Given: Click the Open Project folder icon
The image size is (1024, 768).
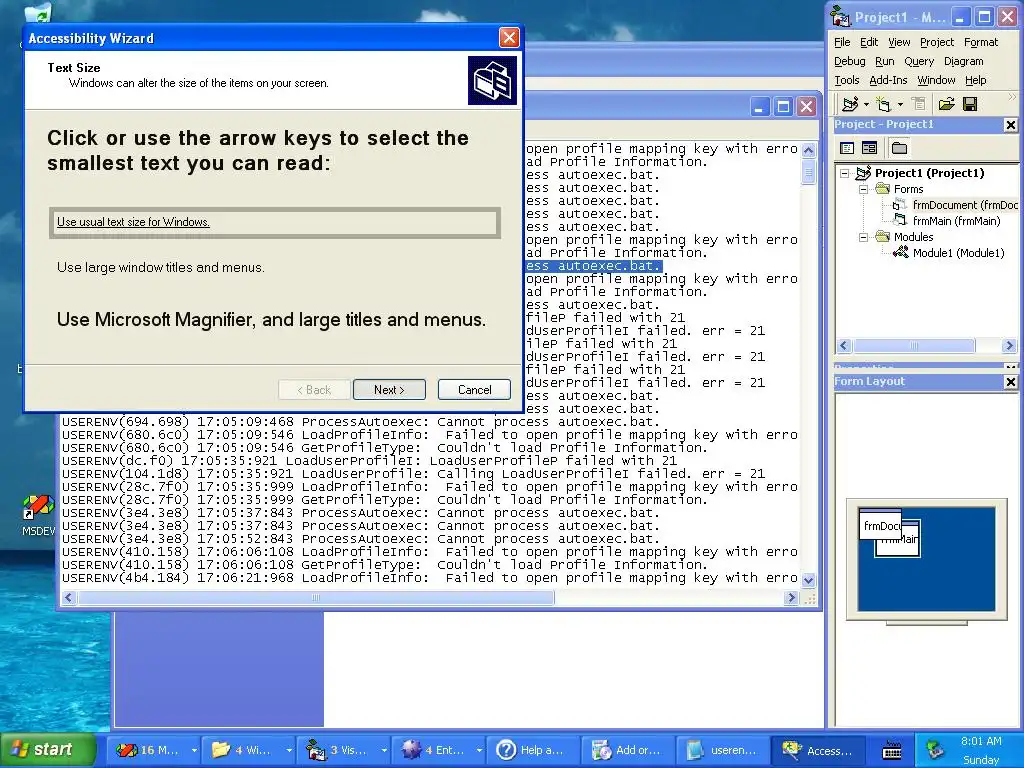Looking at the screenshot, I should point(946,104).
